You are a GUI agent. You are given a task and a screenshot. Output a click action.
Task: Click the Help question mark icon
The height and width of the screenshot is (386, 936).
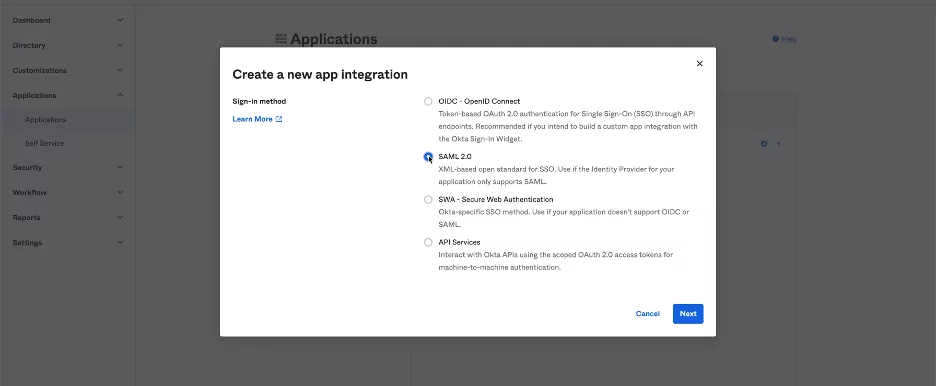[x=775, y=39]
